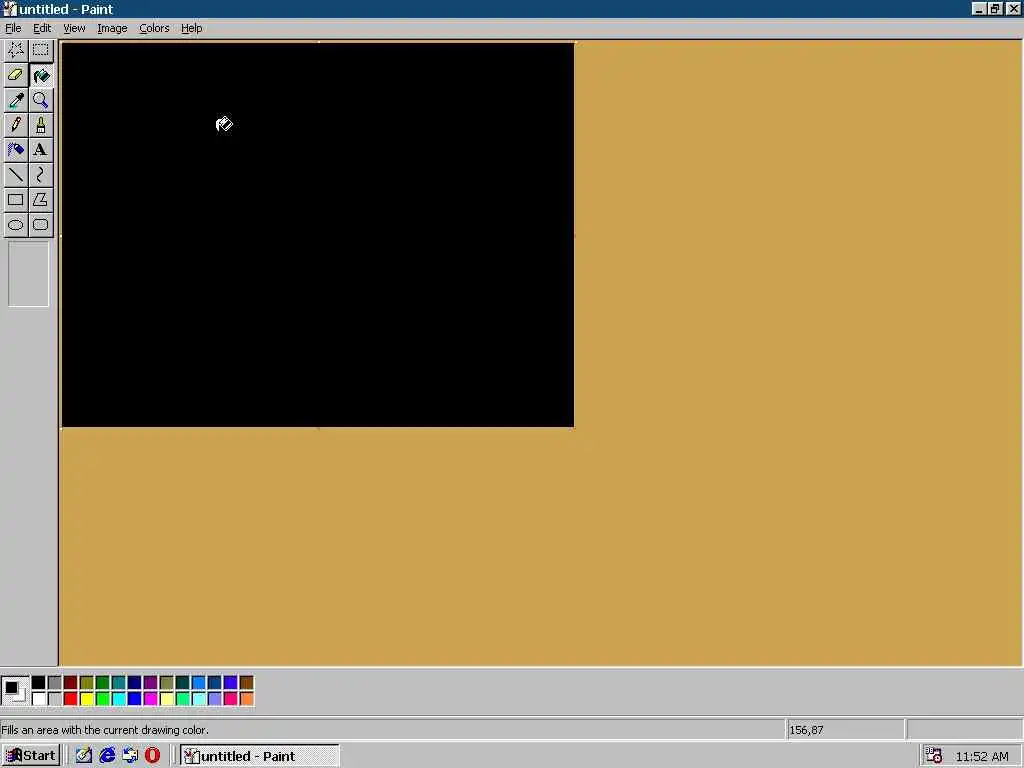1024x768 pixels.
Task: Select the Rounded Rectangle tool
Action: click(40, 225)
